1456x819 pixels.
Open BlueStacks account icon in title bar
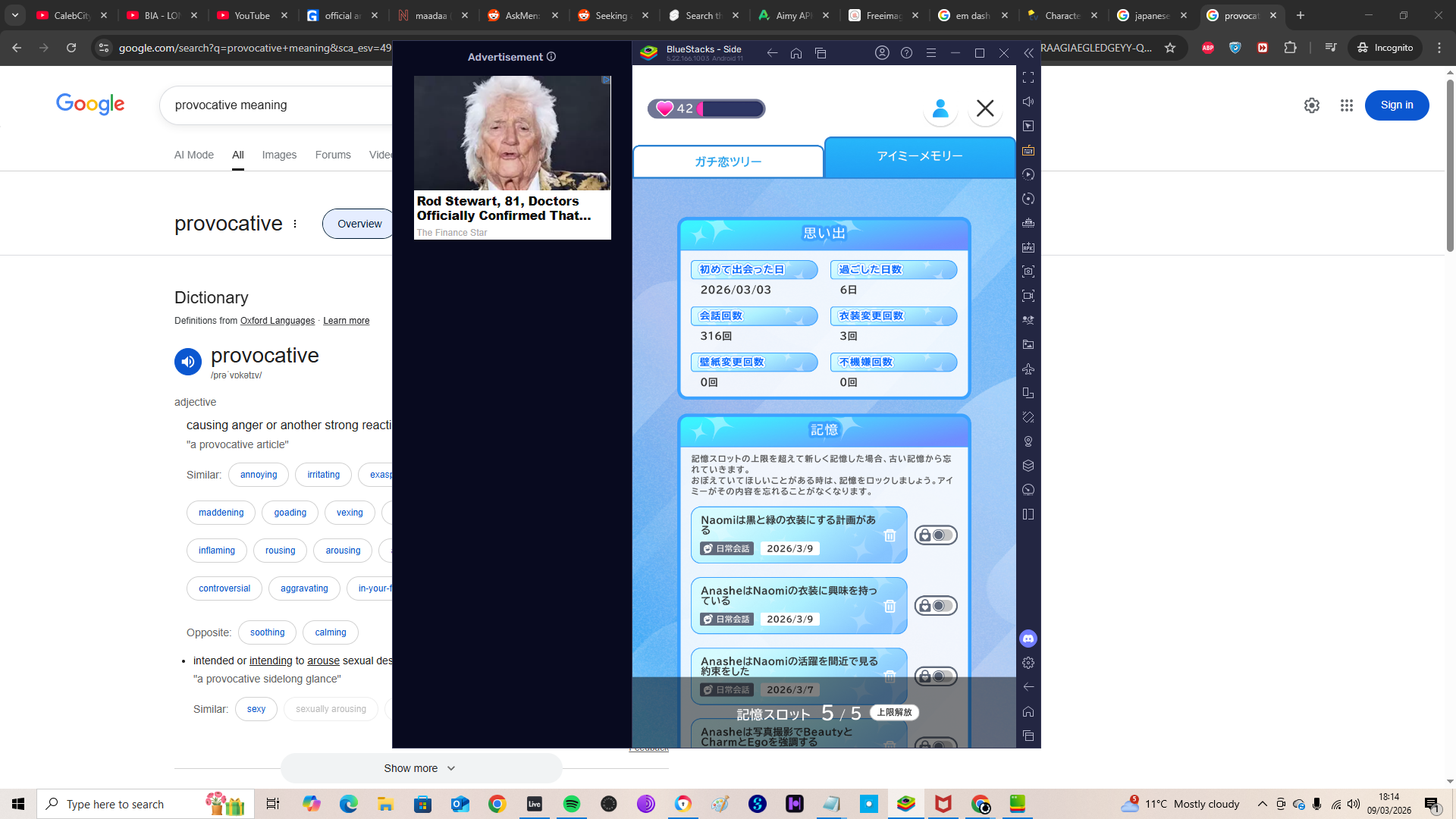[882, 53]
